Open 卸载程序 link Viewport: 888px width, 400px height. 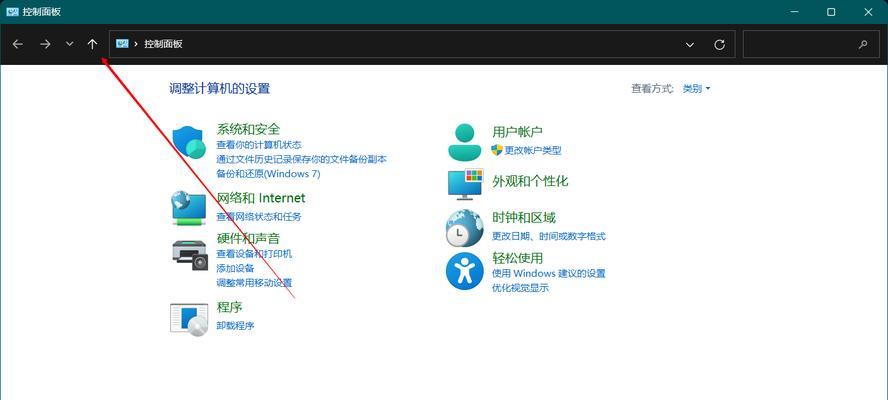pyautogui.click(x=236, y=326)
